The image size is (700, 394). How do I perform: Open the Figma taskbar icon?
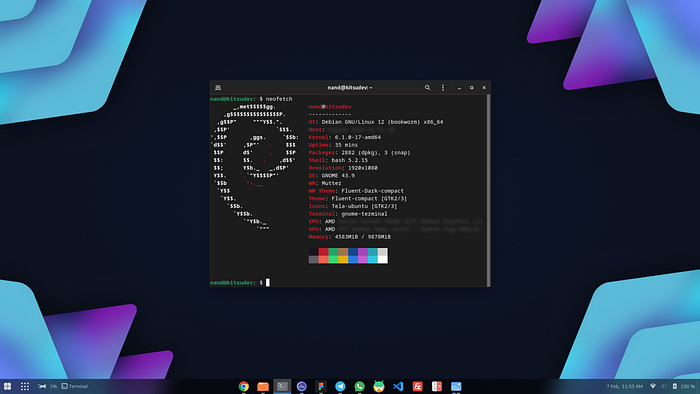(x=321, y=386)
